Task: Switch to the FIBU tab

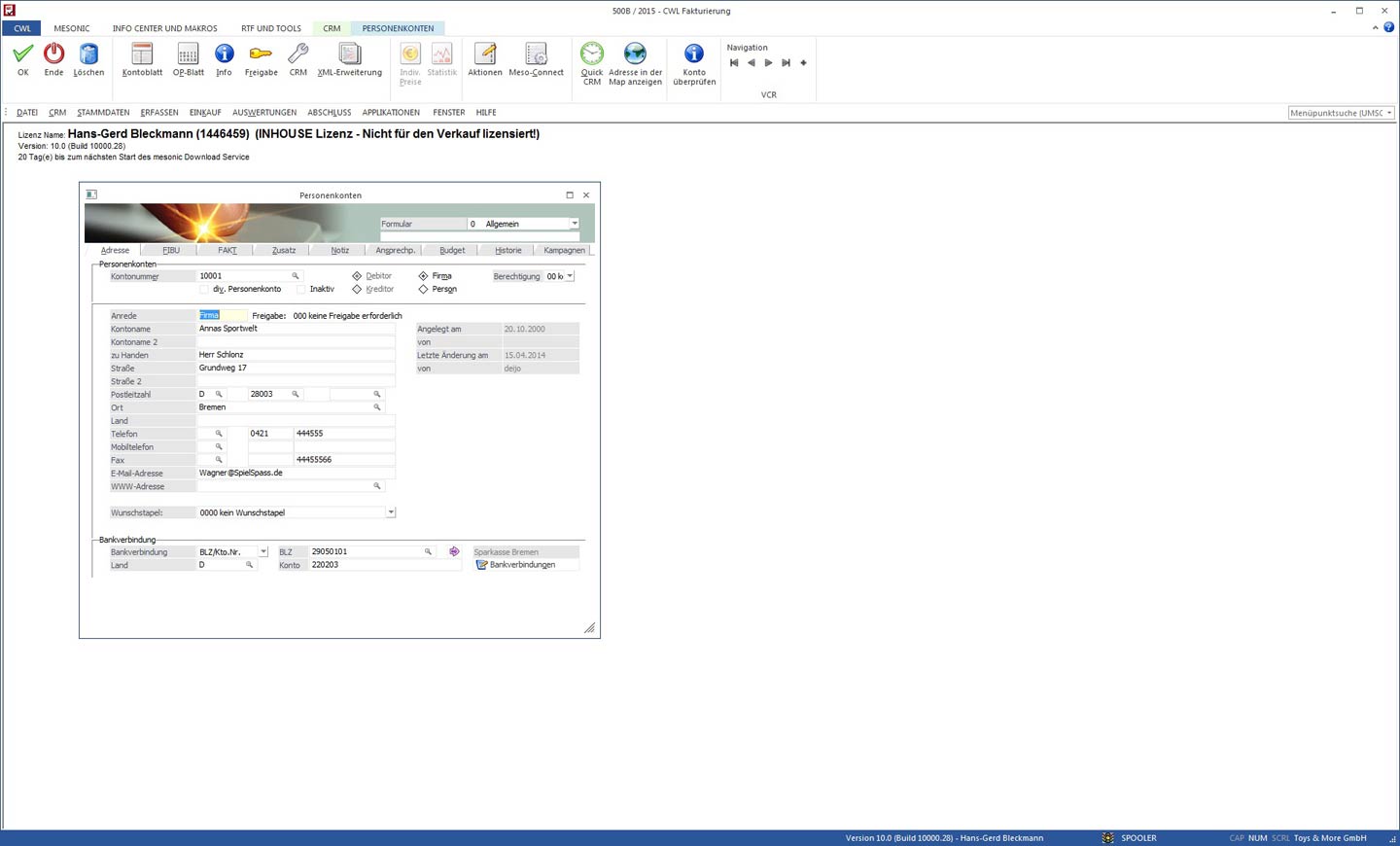Action: [x=171, y=250]
